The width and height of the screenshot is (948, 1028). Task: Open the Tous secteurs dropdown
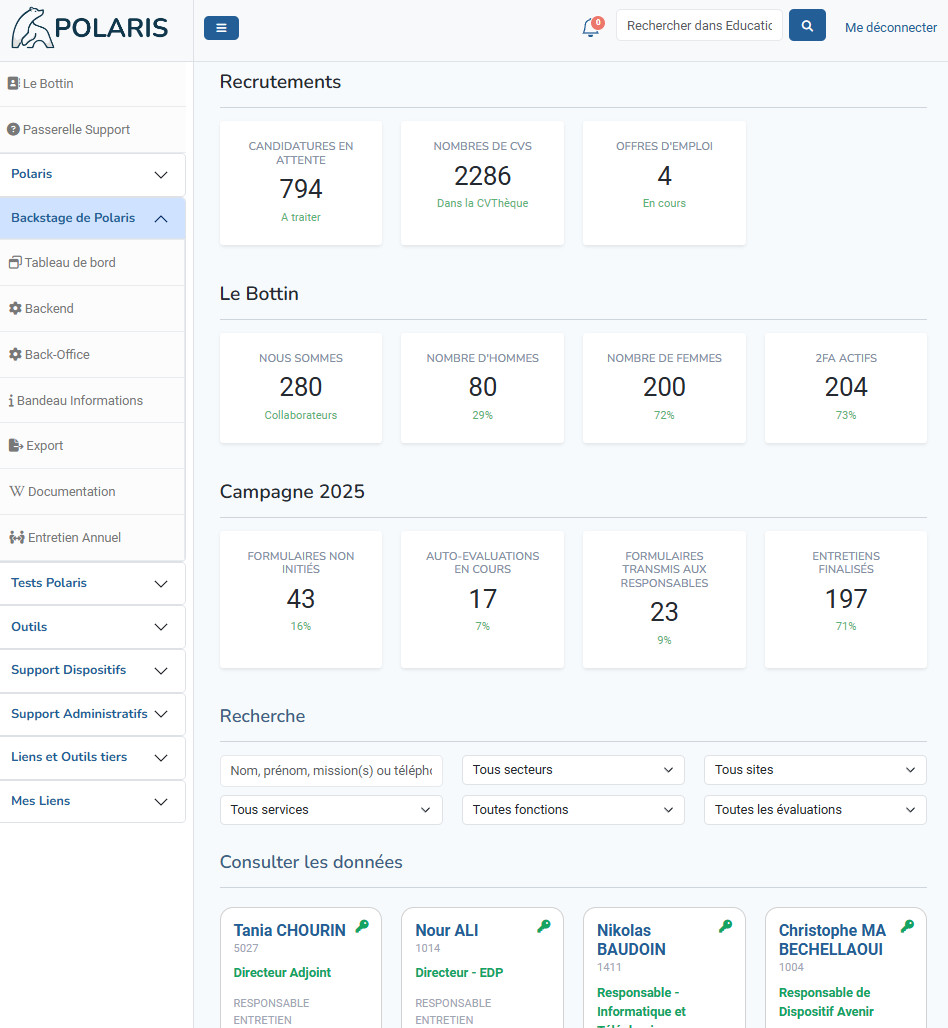pyautogui.click(x=573, y=770)
